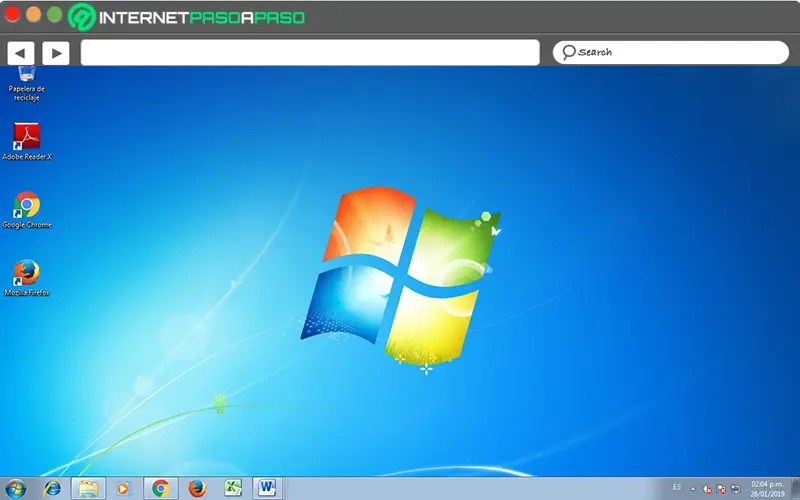Select the Adobe Reader X desktop shortcut

tap(27, 142)
